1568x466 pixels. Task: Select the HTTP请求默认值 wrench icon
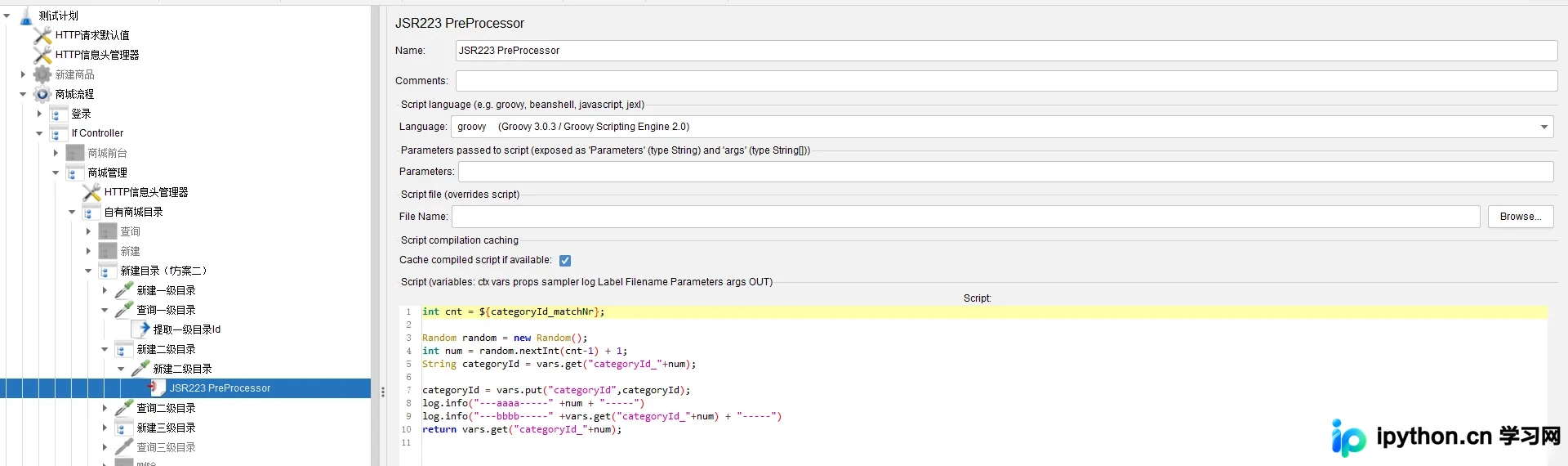(42, 35)
